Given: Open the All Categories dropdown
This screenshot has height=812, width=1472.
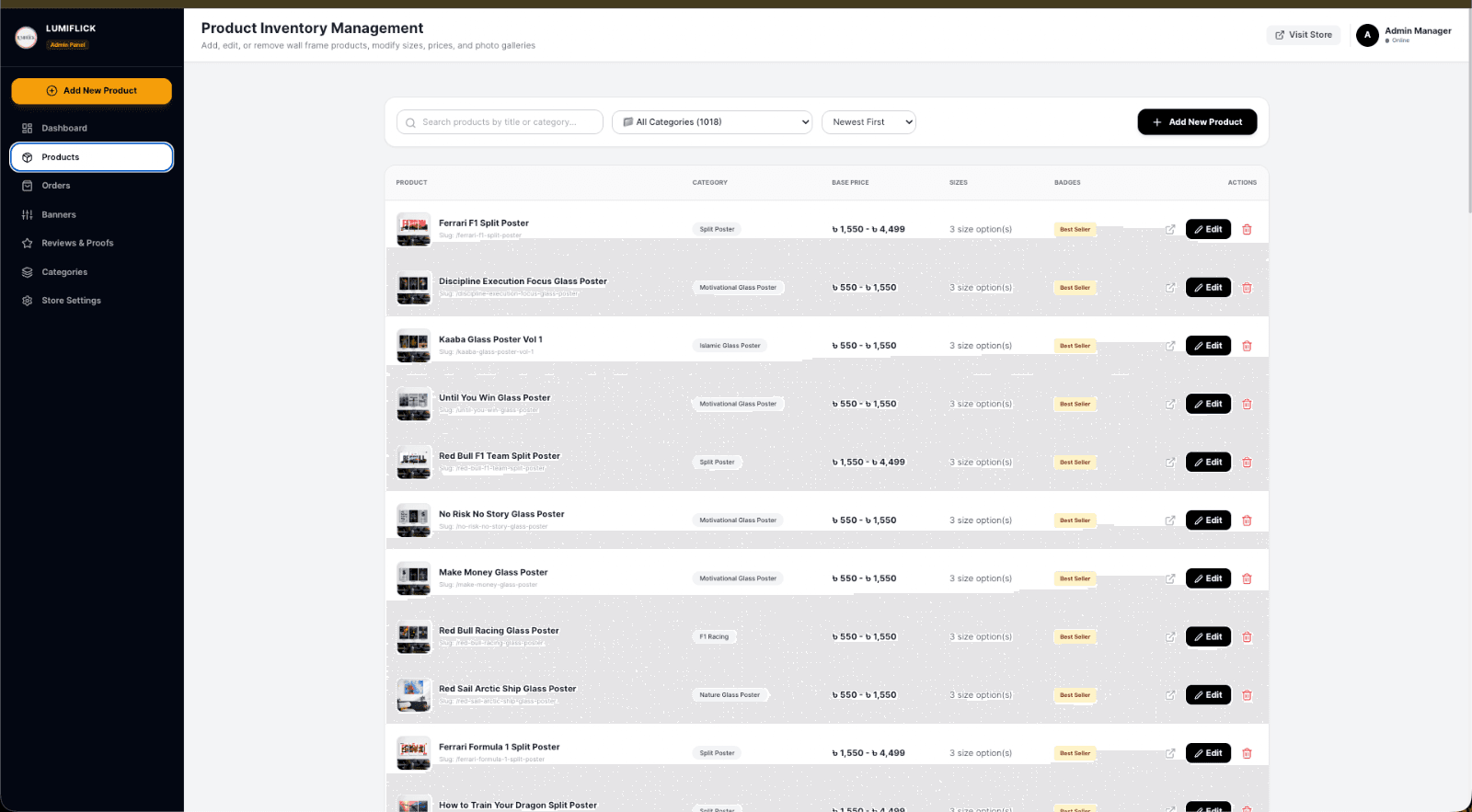Looking at the screenshot, I should [x=713, y=122].
